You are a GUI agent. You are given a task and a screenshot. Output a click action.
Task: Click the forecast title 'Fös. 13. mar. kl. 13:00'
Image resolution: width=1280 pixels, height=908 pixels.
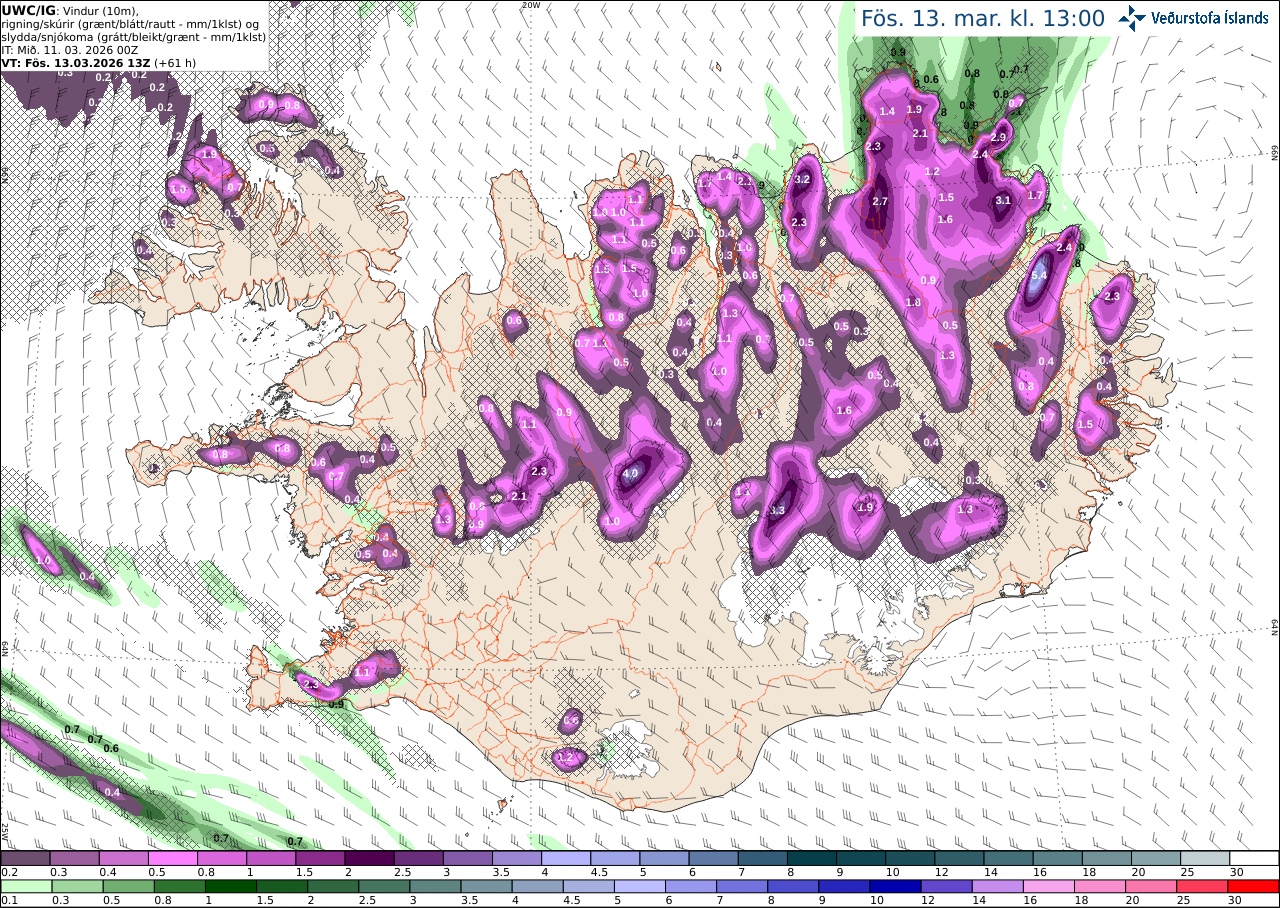[x=983, y=18]
